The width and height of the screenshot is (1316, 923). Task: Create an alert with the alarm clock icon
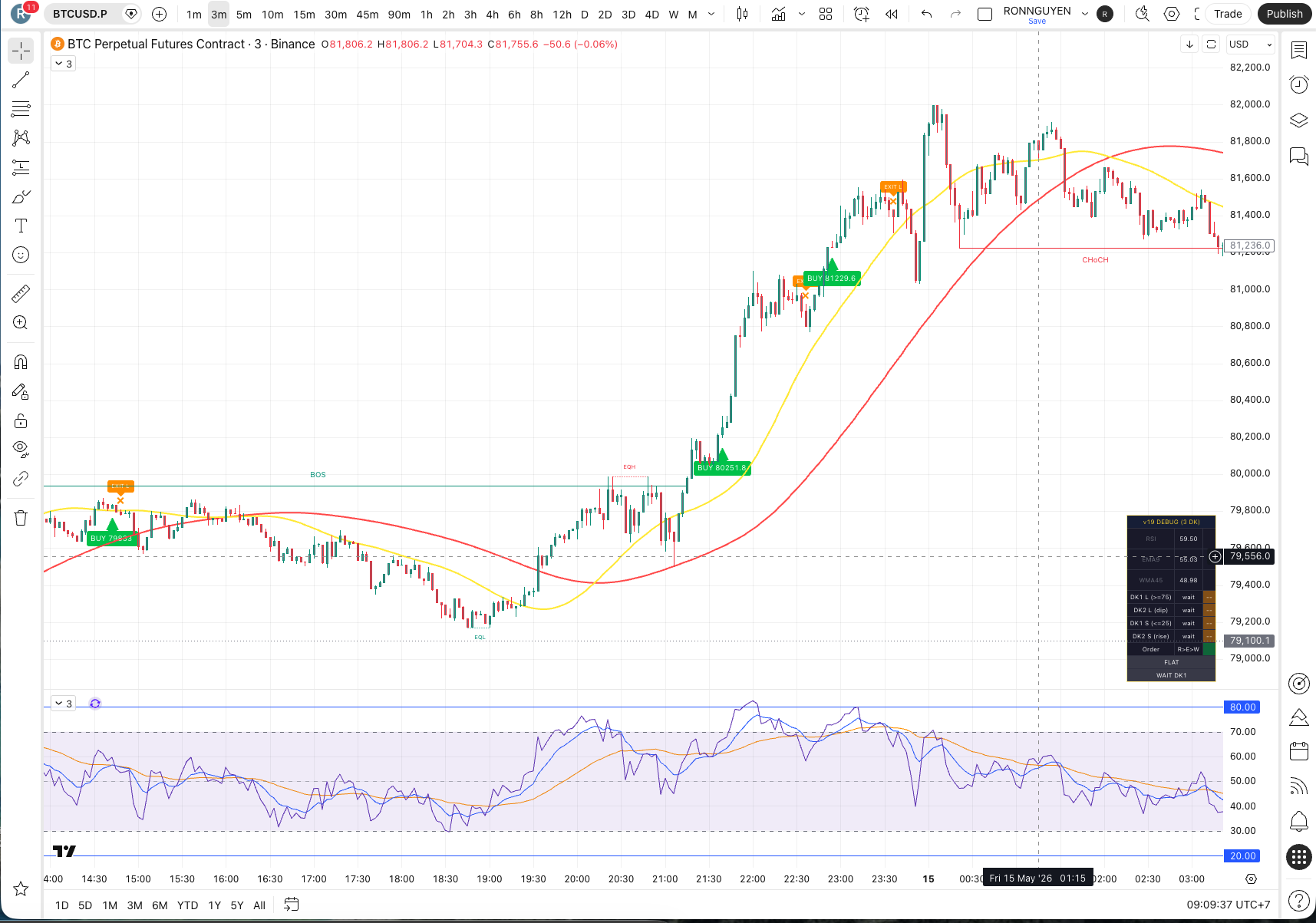pos(862,14)
